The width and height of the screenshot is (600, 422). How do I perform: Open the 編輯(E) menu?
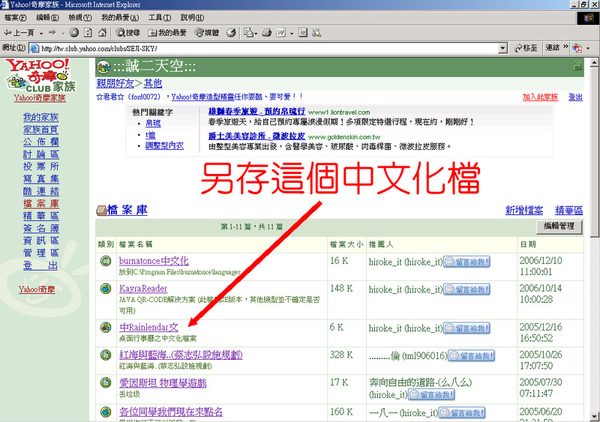click(47, 18)
